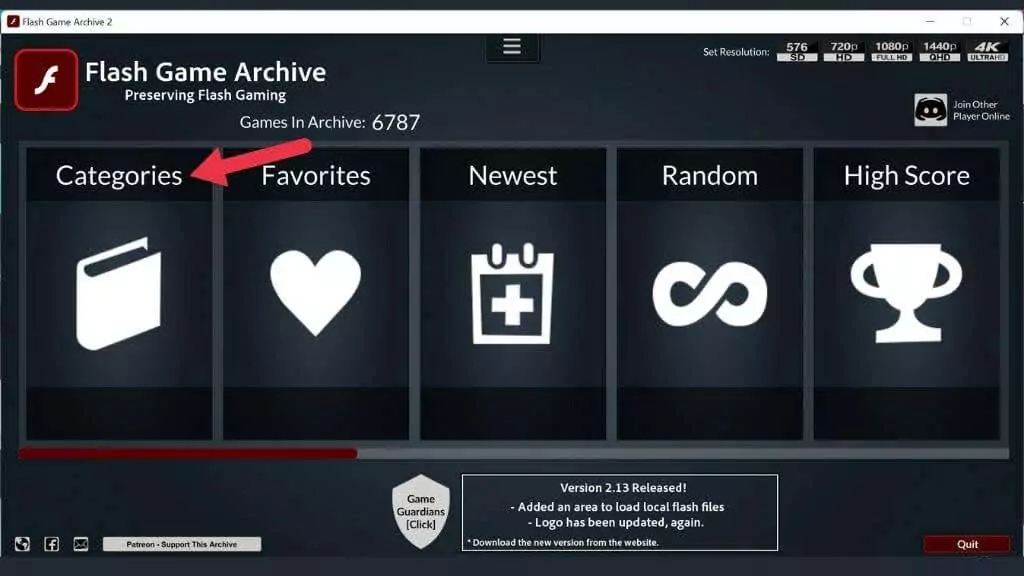Click the Newest calendar plus icon
Screen dimensions: 1024x576
coord(513,293)
